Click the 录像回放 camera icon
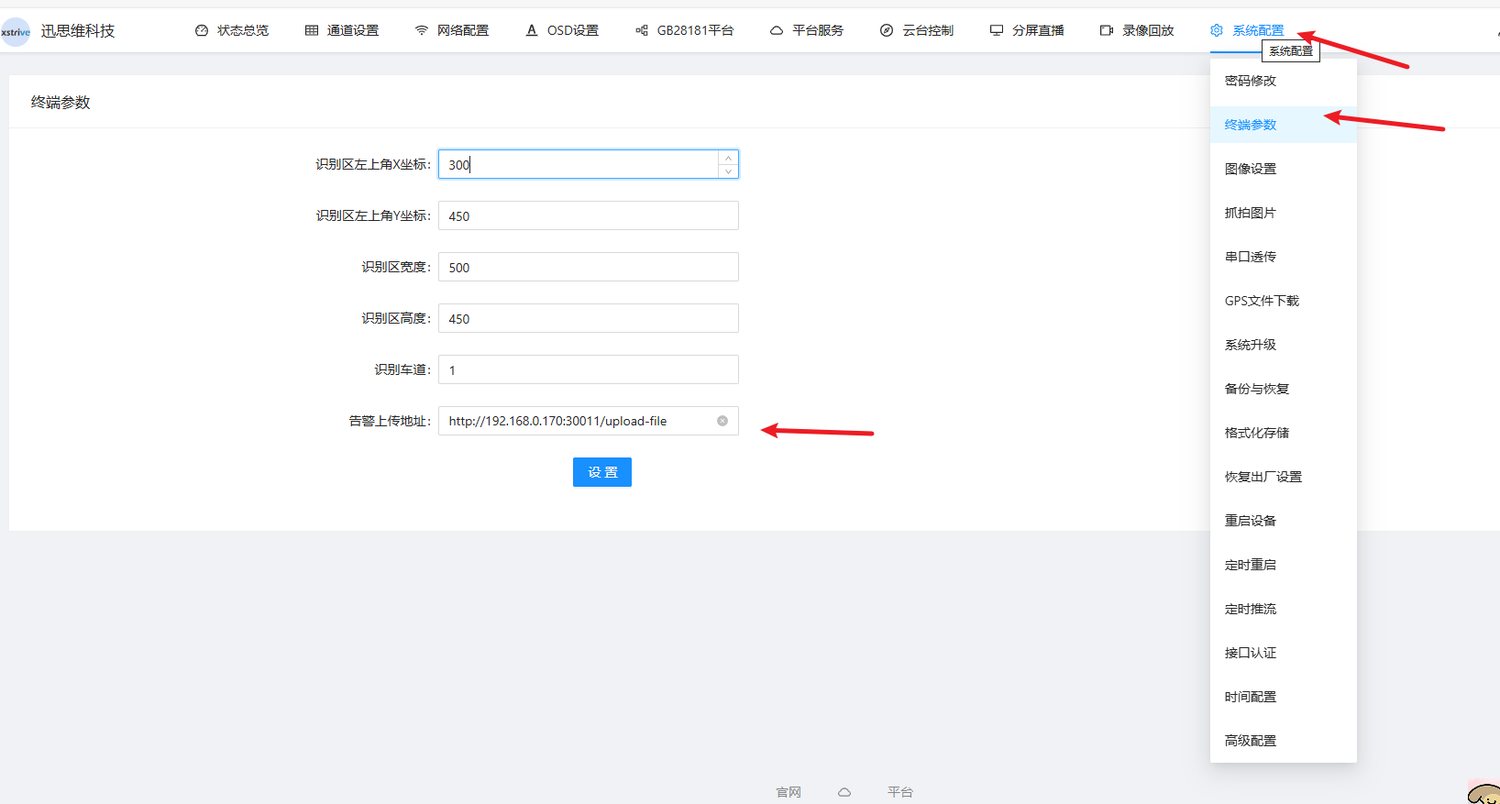 click(1106, 31)
